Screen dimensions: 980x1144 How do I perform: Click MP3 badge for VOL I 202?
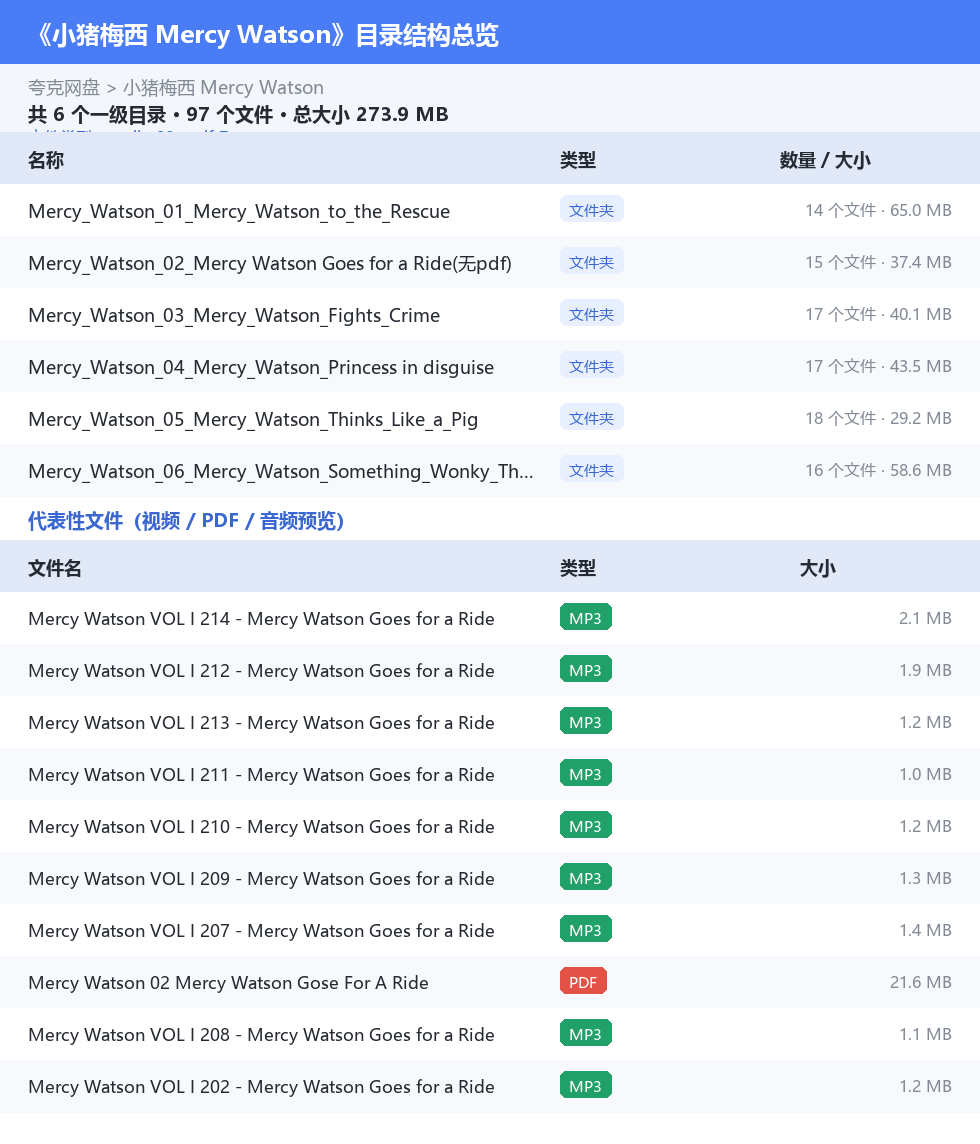point(585,1086)
